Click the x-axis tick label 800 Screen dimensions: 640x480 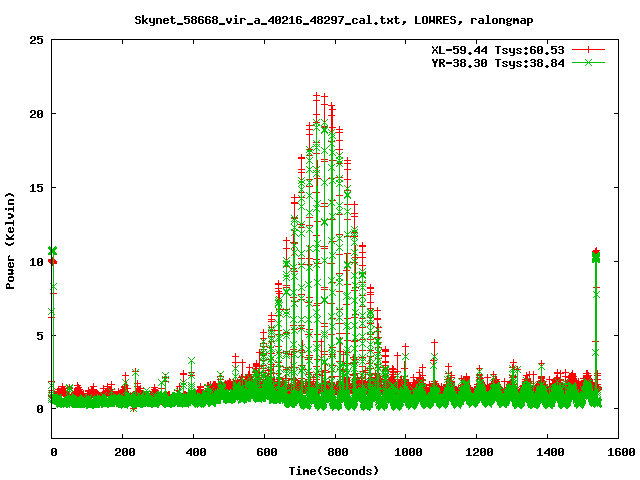[336, 452]
